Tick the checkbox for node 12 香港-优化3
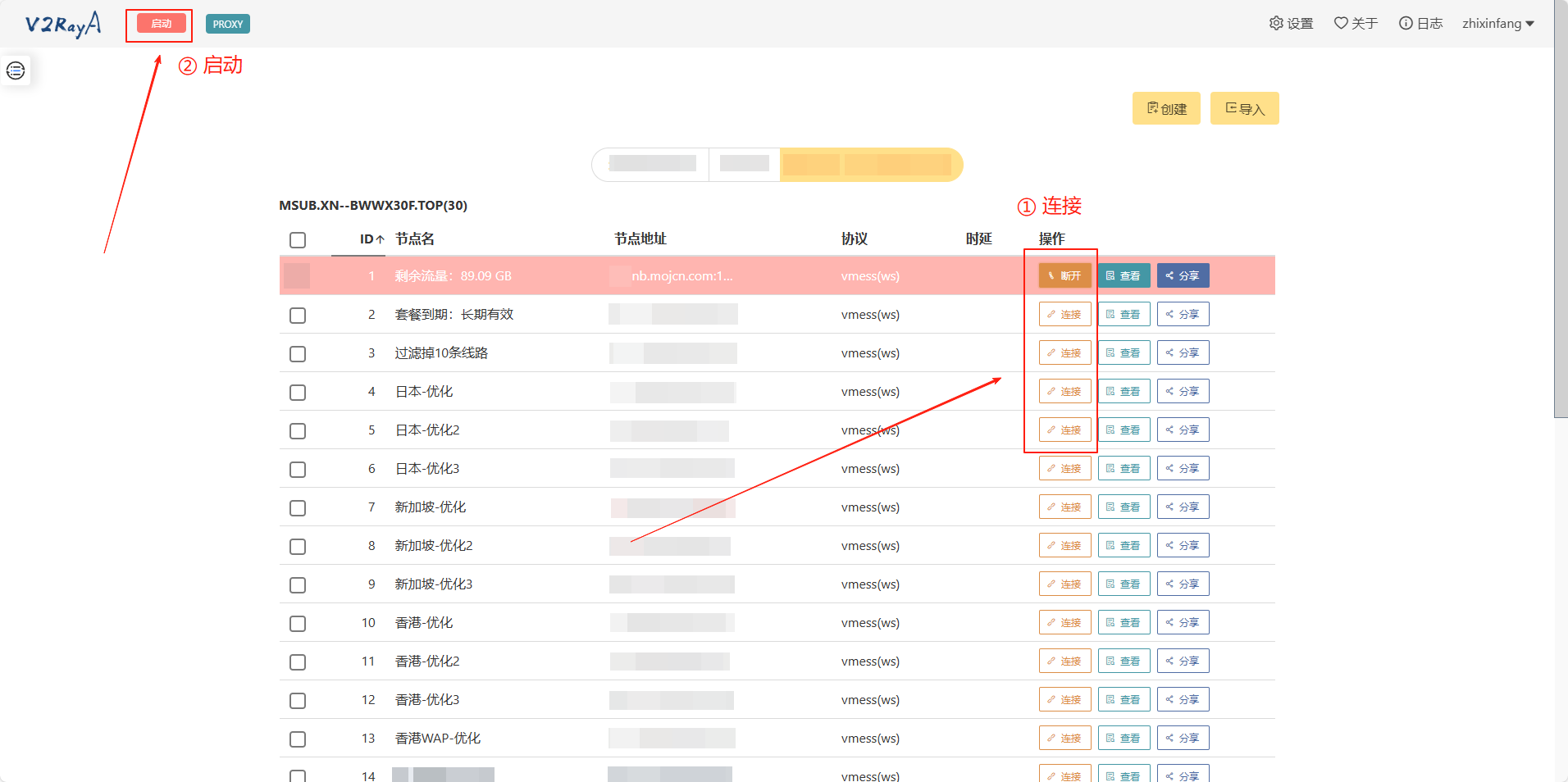The image size is (1568, 782). (298, 701)
